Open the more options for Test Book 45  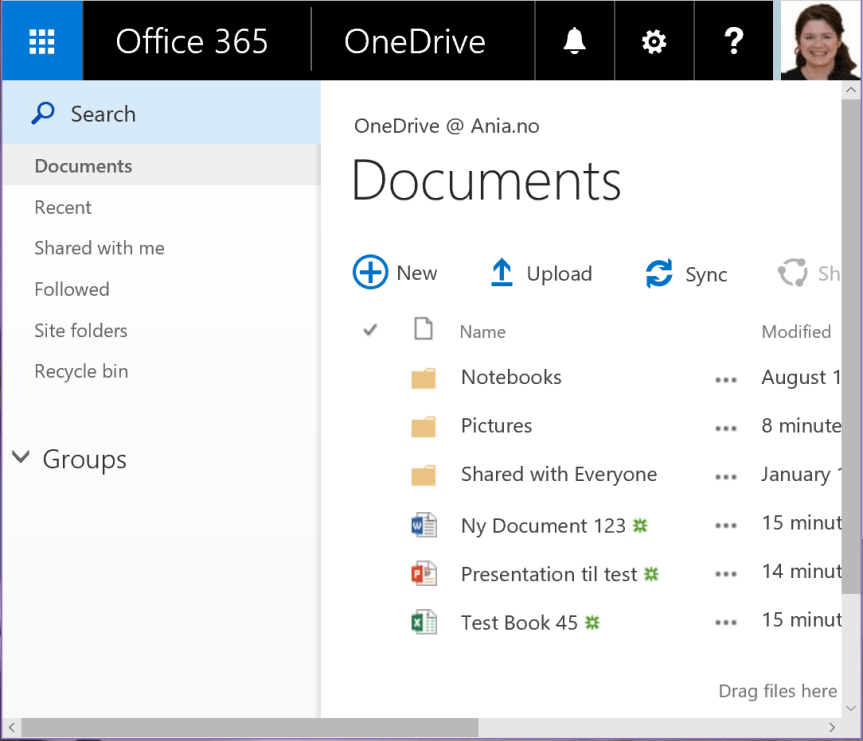click(x=726, y=622)
